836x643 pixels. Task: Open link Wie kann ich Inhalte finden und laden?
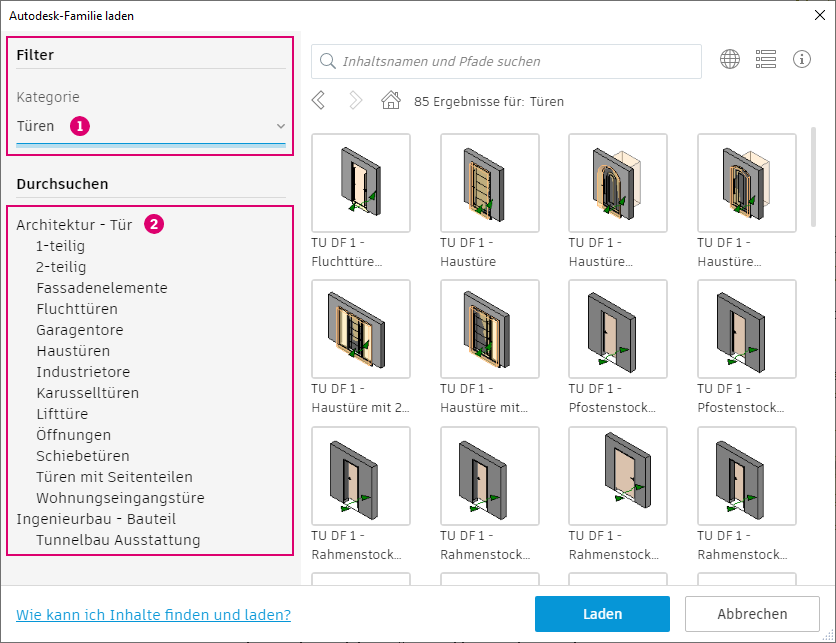coord(154,615)
